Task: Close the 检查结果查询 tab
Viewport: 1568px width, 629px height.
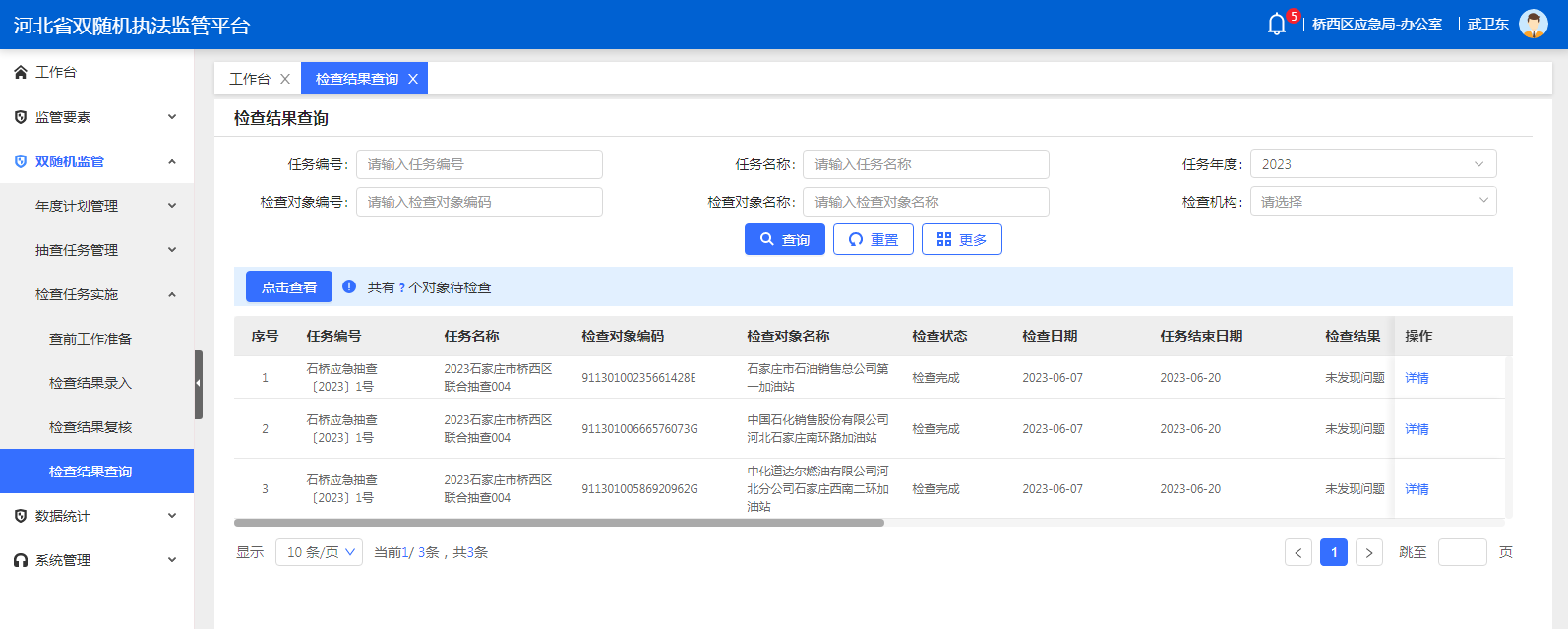Action: pos(413,79)
